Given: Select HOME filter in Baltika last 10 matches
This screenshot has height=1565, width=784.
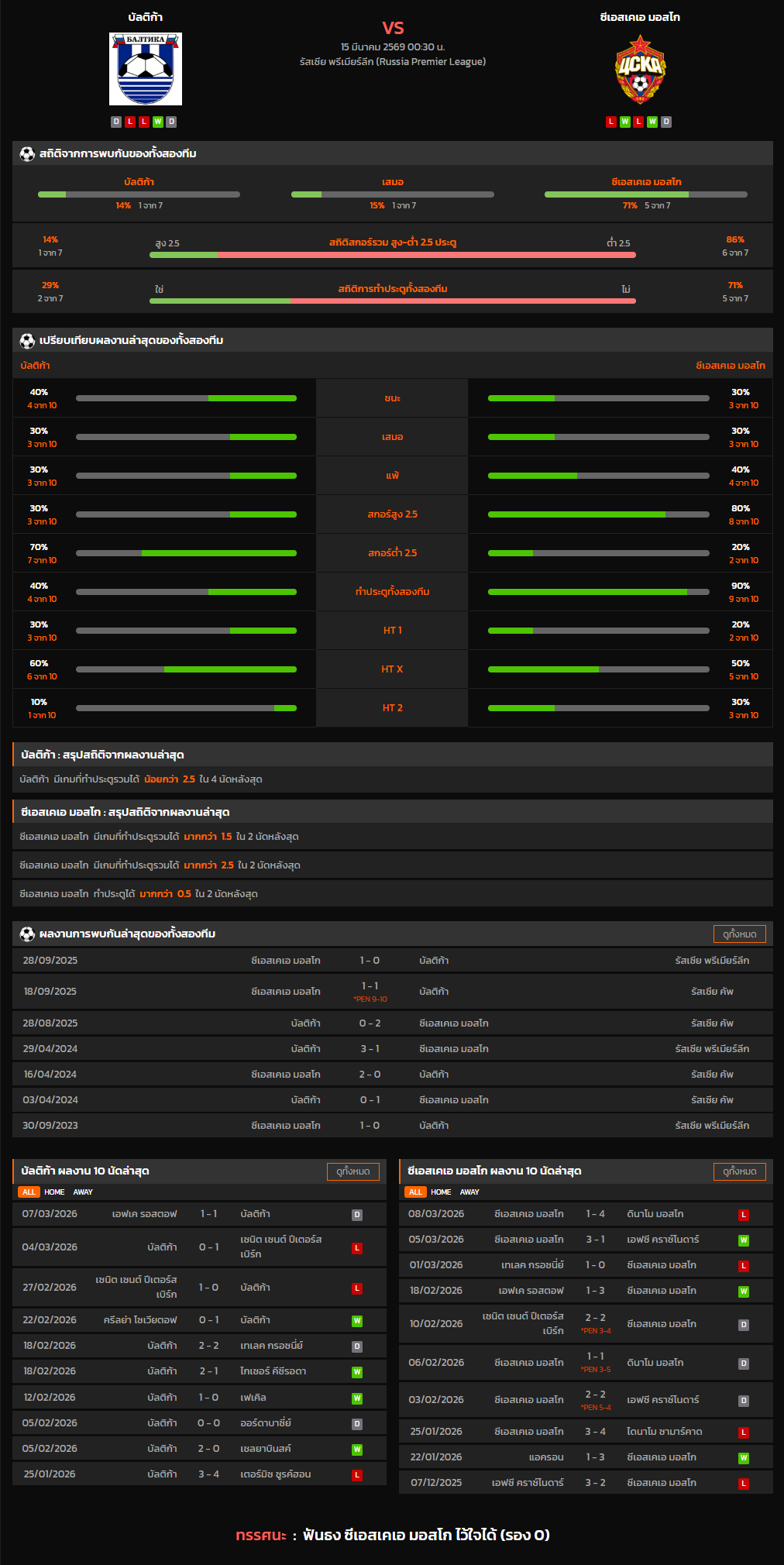Looking at the screenshot, I should (54, 1192).
